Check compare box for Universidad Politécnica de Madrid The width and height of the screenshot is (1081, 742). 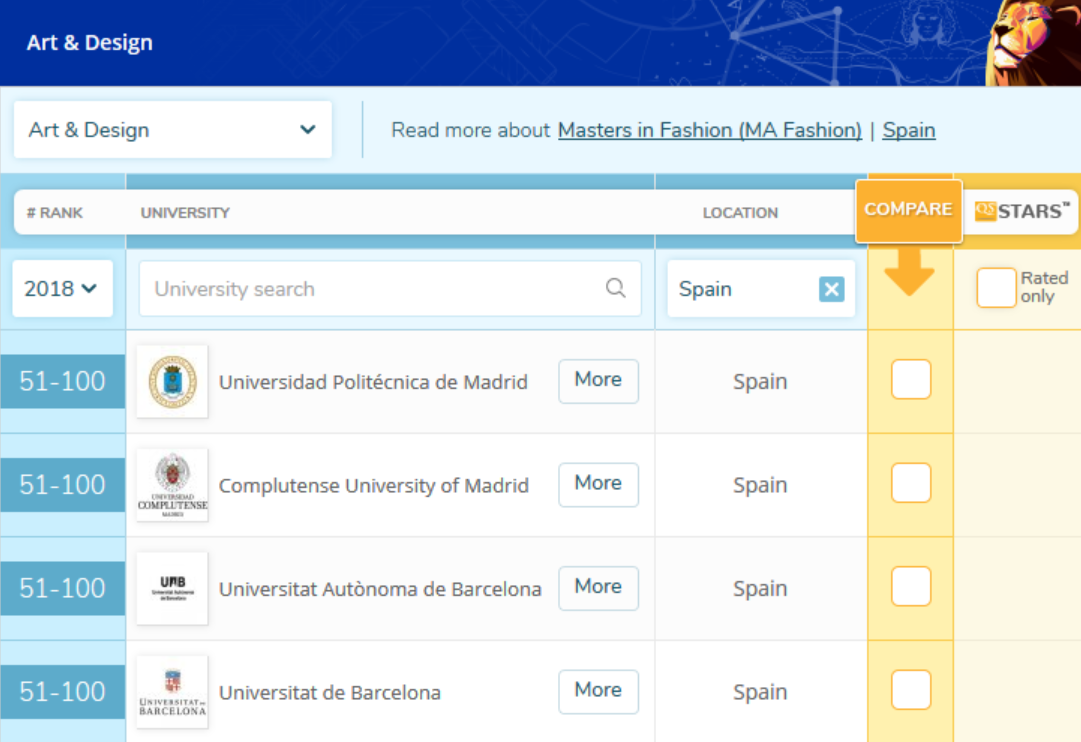tap(911, 379)
